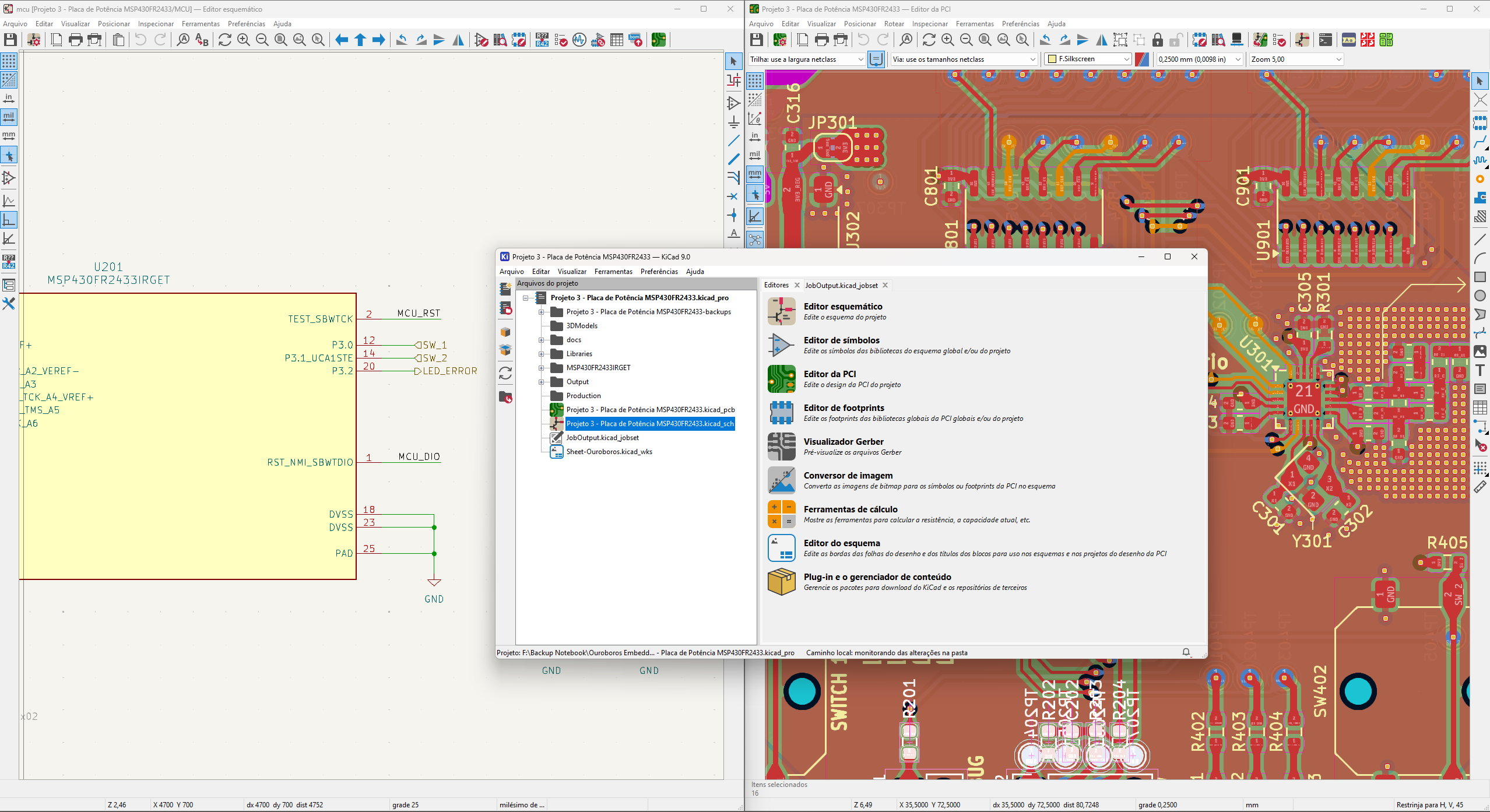Image resolution: width=1490 pixels, height=812 pixels.
Task: Toggle auto track width button in PCB toolbar
Action: (876, 59)
